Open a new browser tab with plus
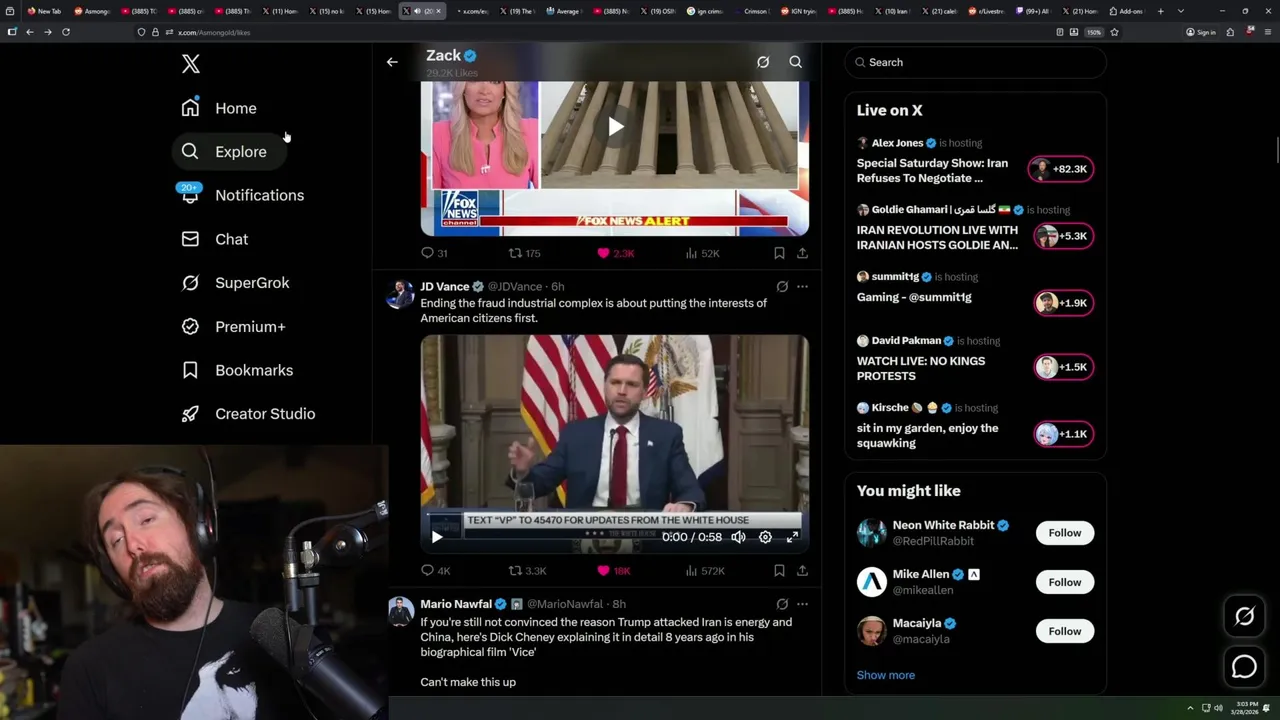Screen dimensions: 1280x720 tap(1161, 11)
